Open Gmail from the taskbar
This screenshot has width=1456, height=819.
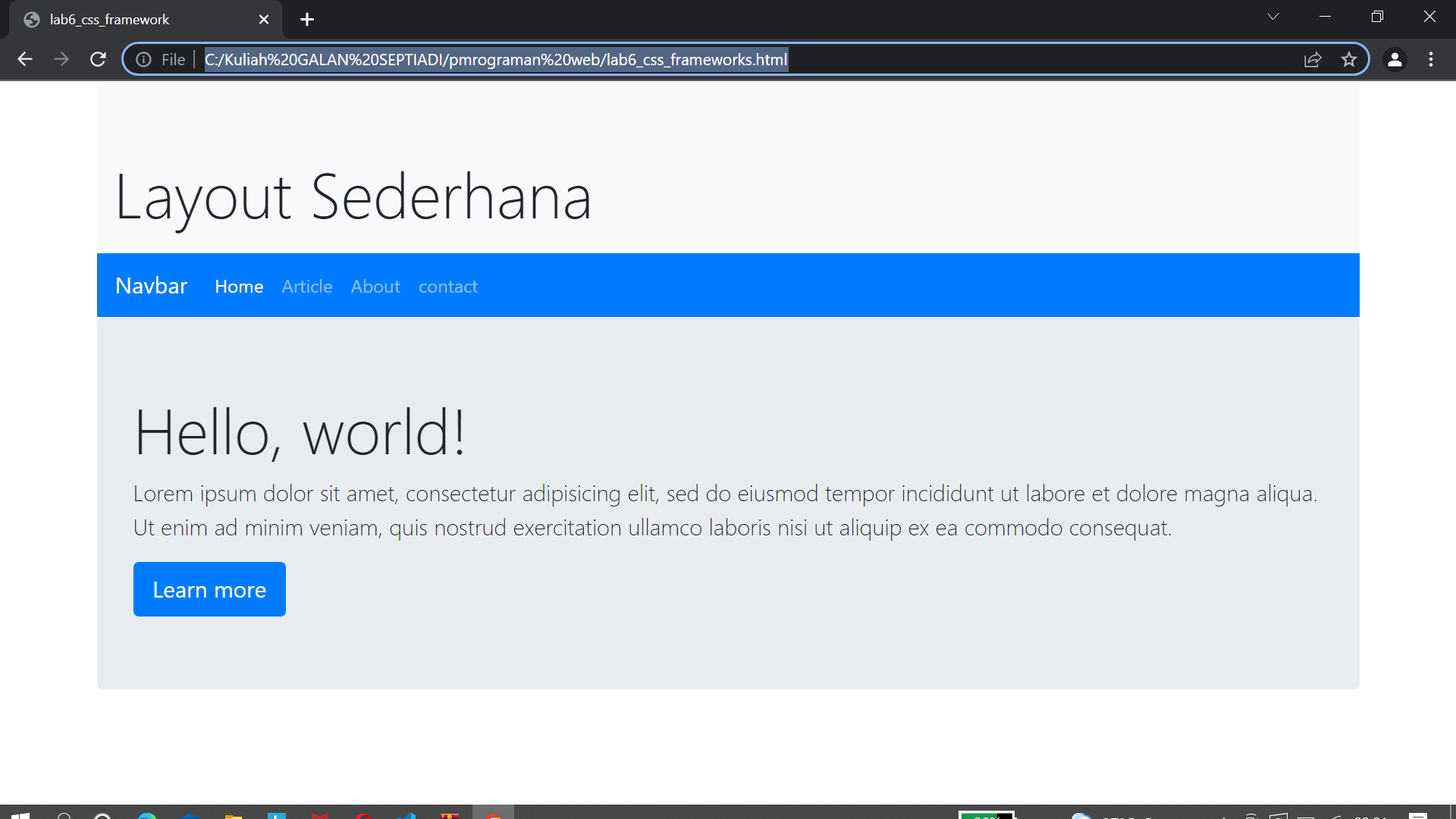(318, 815)
